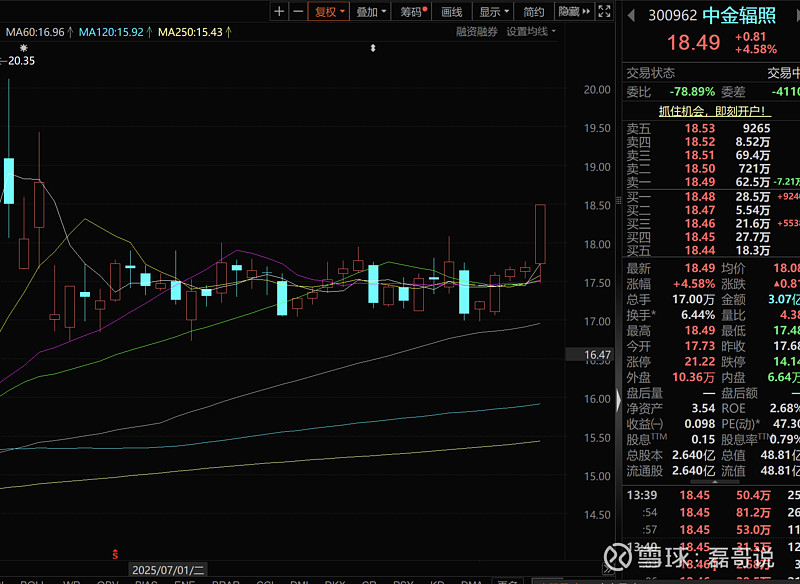Viewport: 800px width, 584px height.
Task: Click the panel divider grip handle
Action: [619, 200]
